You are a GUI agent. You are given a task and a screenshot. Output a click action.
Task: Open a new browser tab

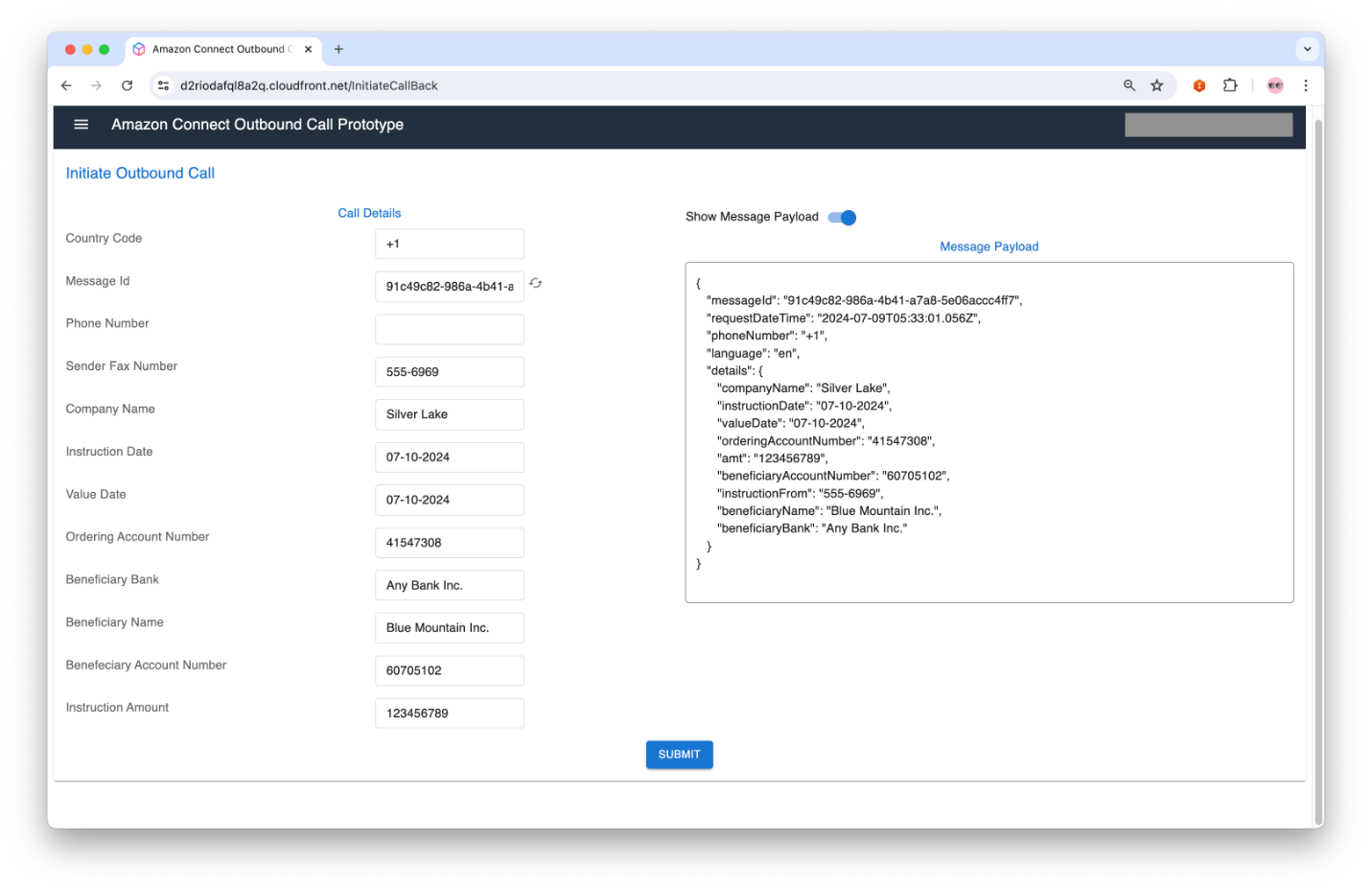point(338,49)
